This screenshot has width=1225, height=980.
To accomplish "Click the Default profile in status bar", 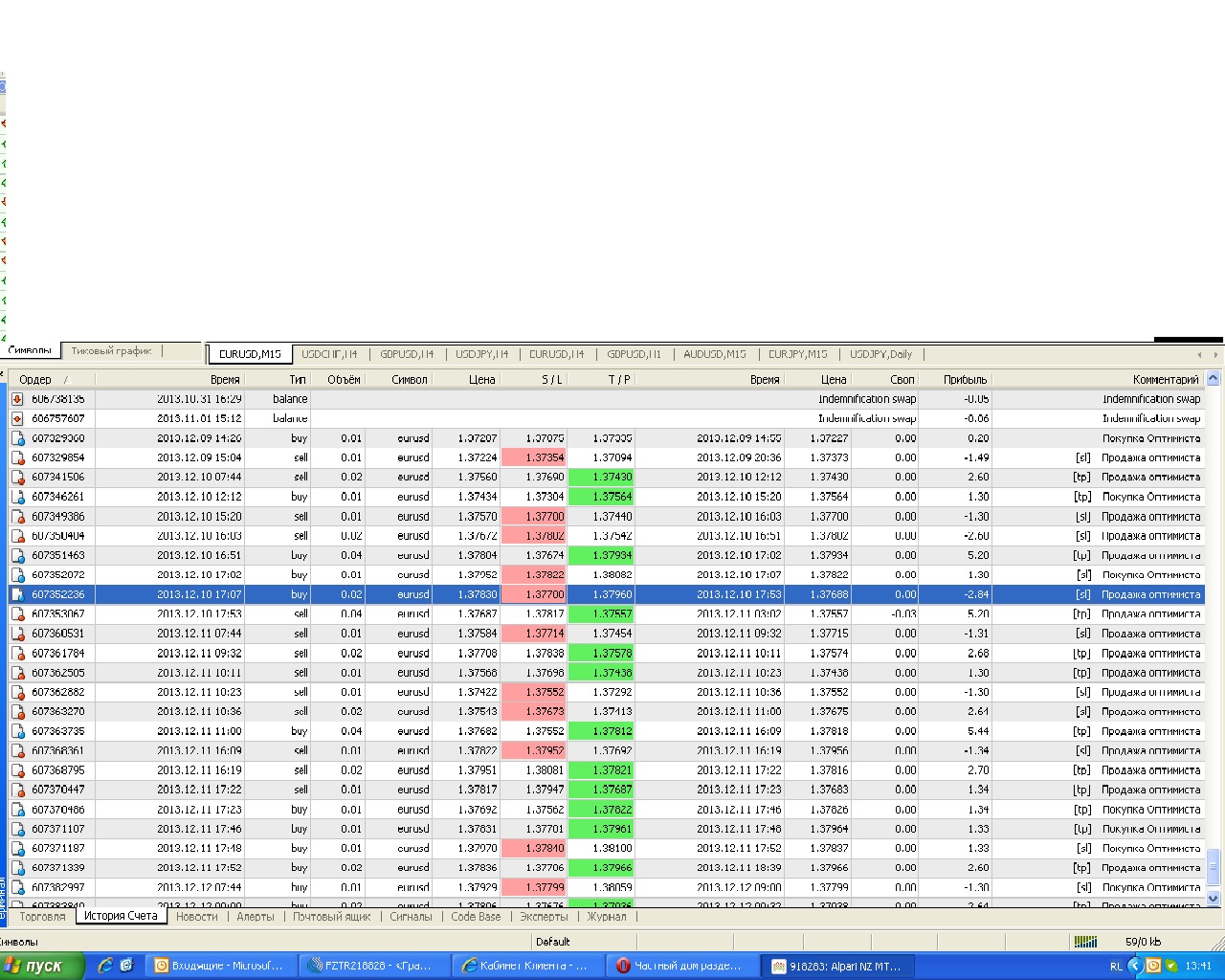I will tap(553, 942).
